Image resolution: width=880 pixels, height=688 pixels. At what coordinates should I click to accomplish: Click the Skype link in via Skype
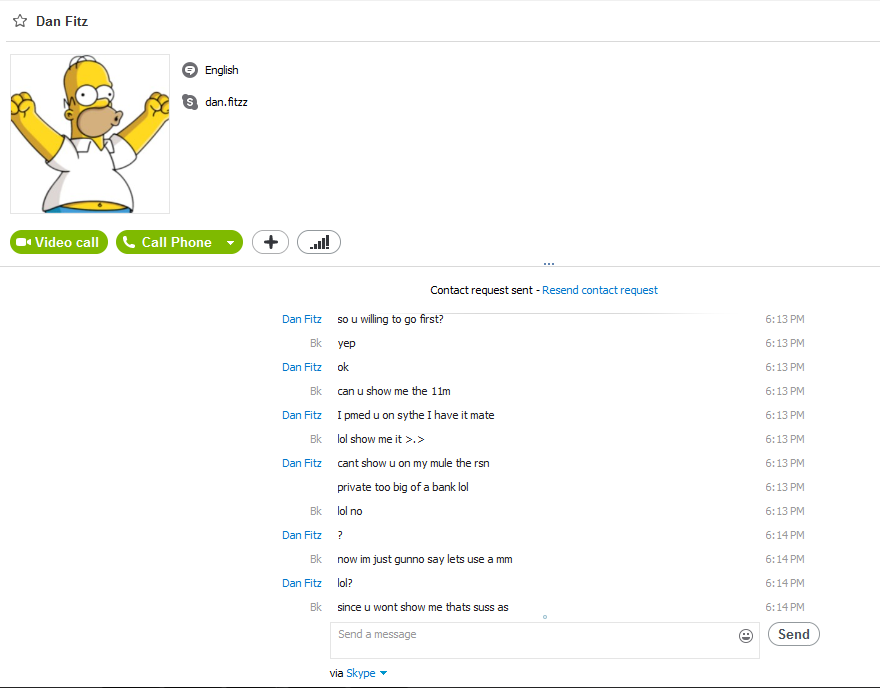361,673
